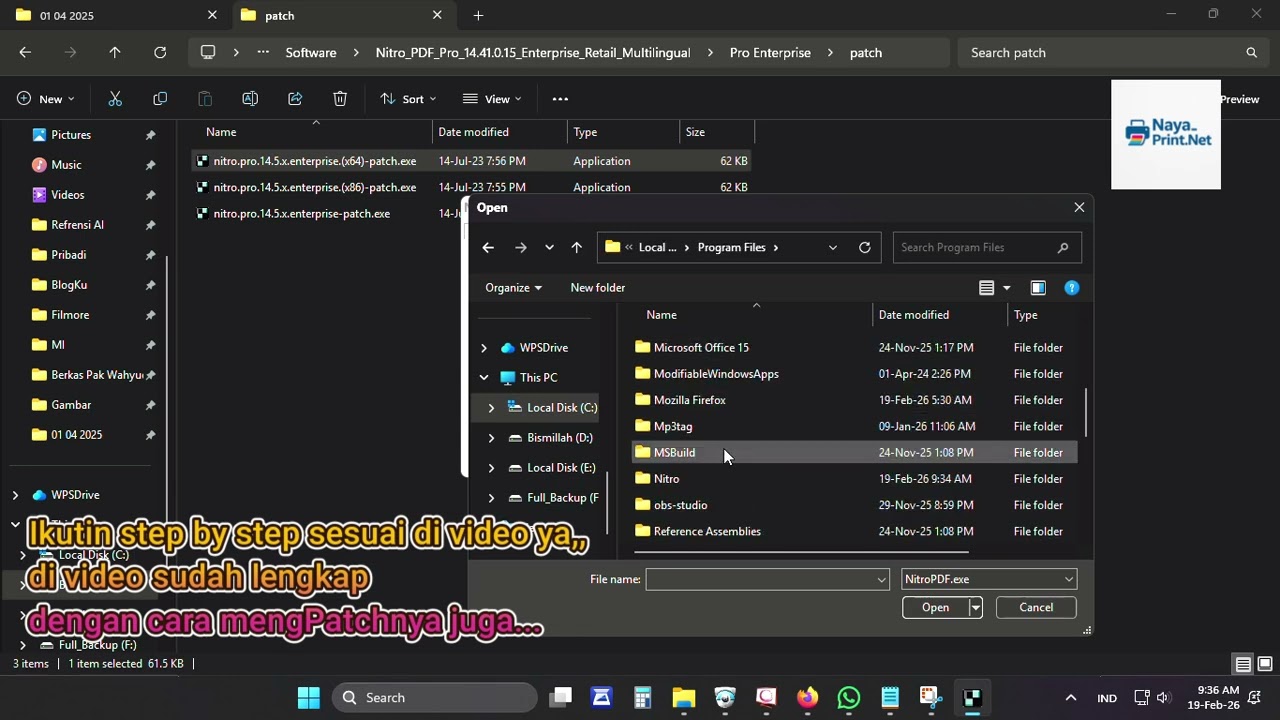Image resolution: width=1280 pixels, height=720 pixels.
Task: Click the Help question mark in Open dialog
Action: pyautogui.click(x=1072, y=288)
